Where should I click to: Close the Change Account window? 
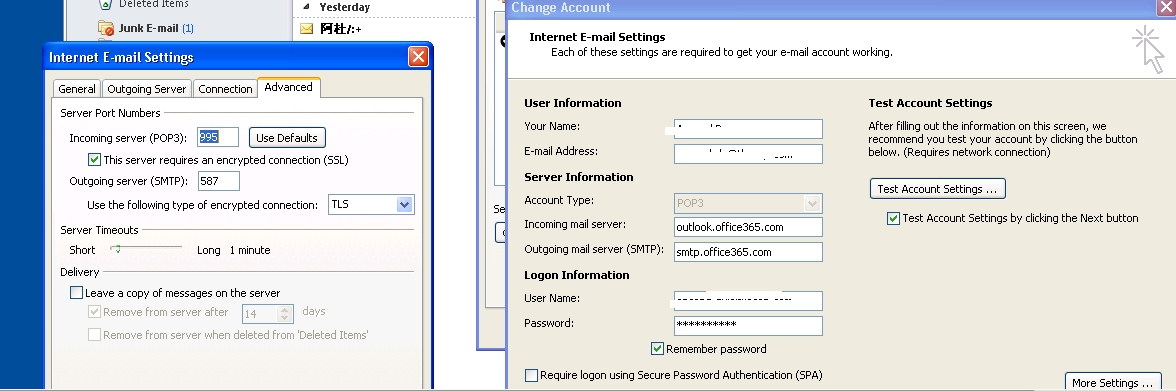pyautogui.click(x=1167, y=8)
